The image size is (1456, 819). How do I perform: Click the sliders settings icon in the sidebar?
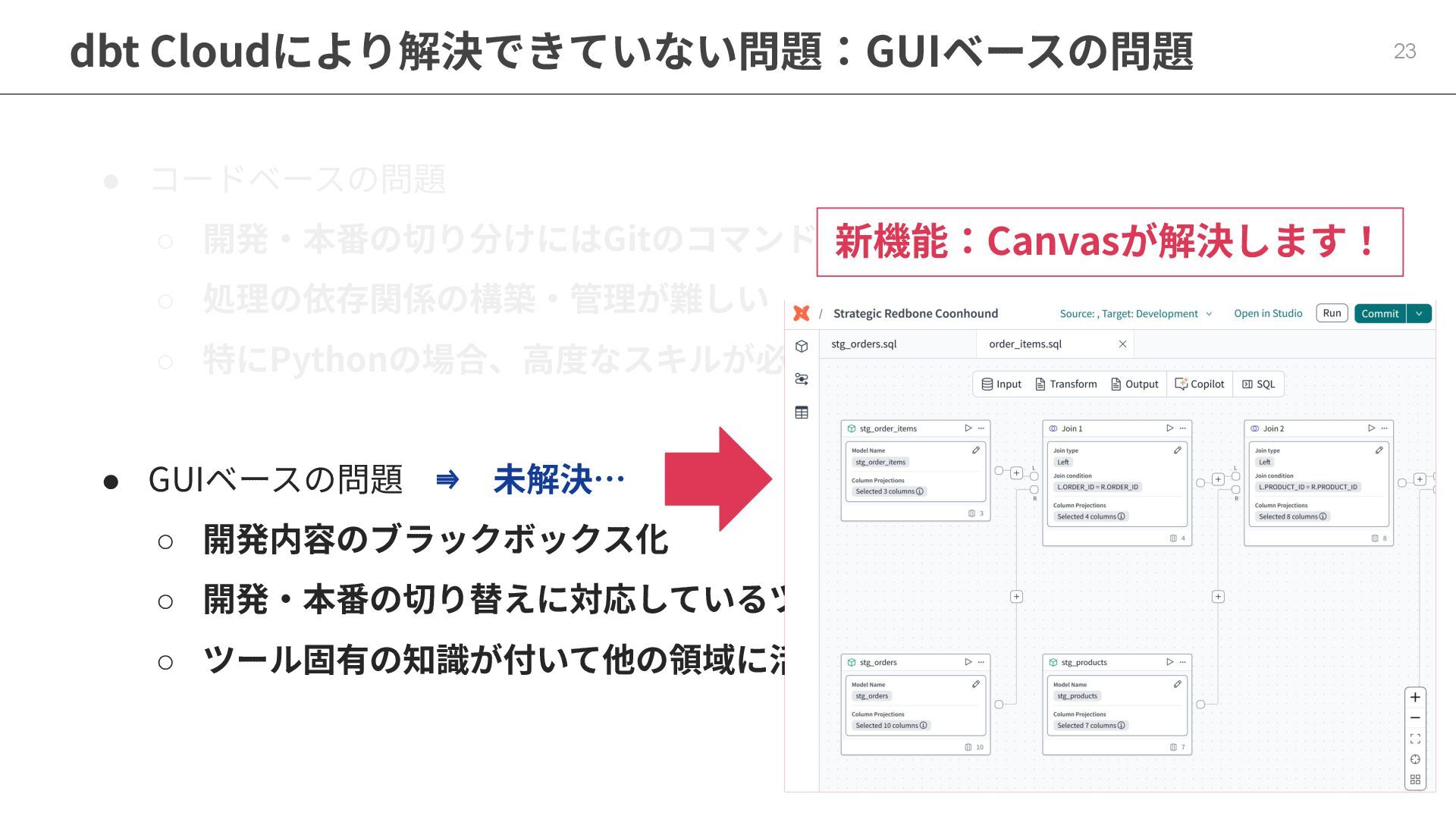tap(802, 379)
